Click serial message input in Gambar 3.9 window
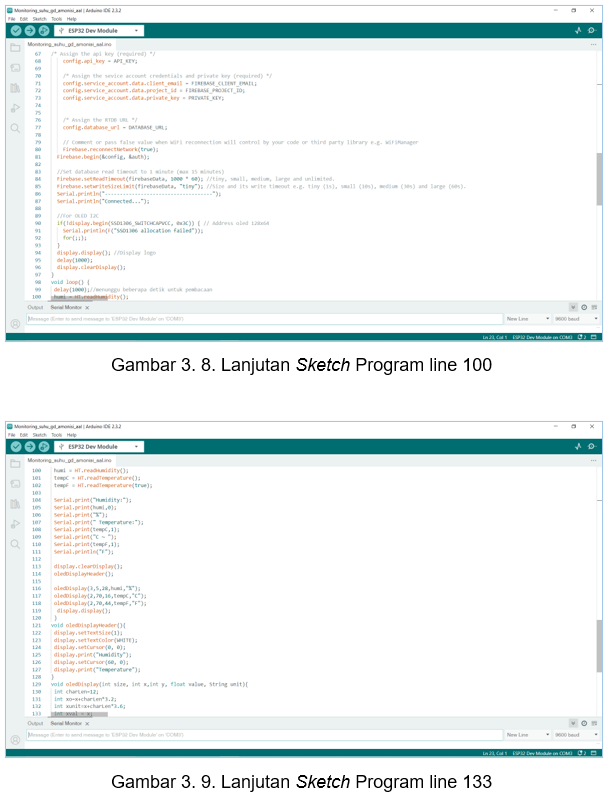Viewport: 607px width, 797px height. [264, 734]
